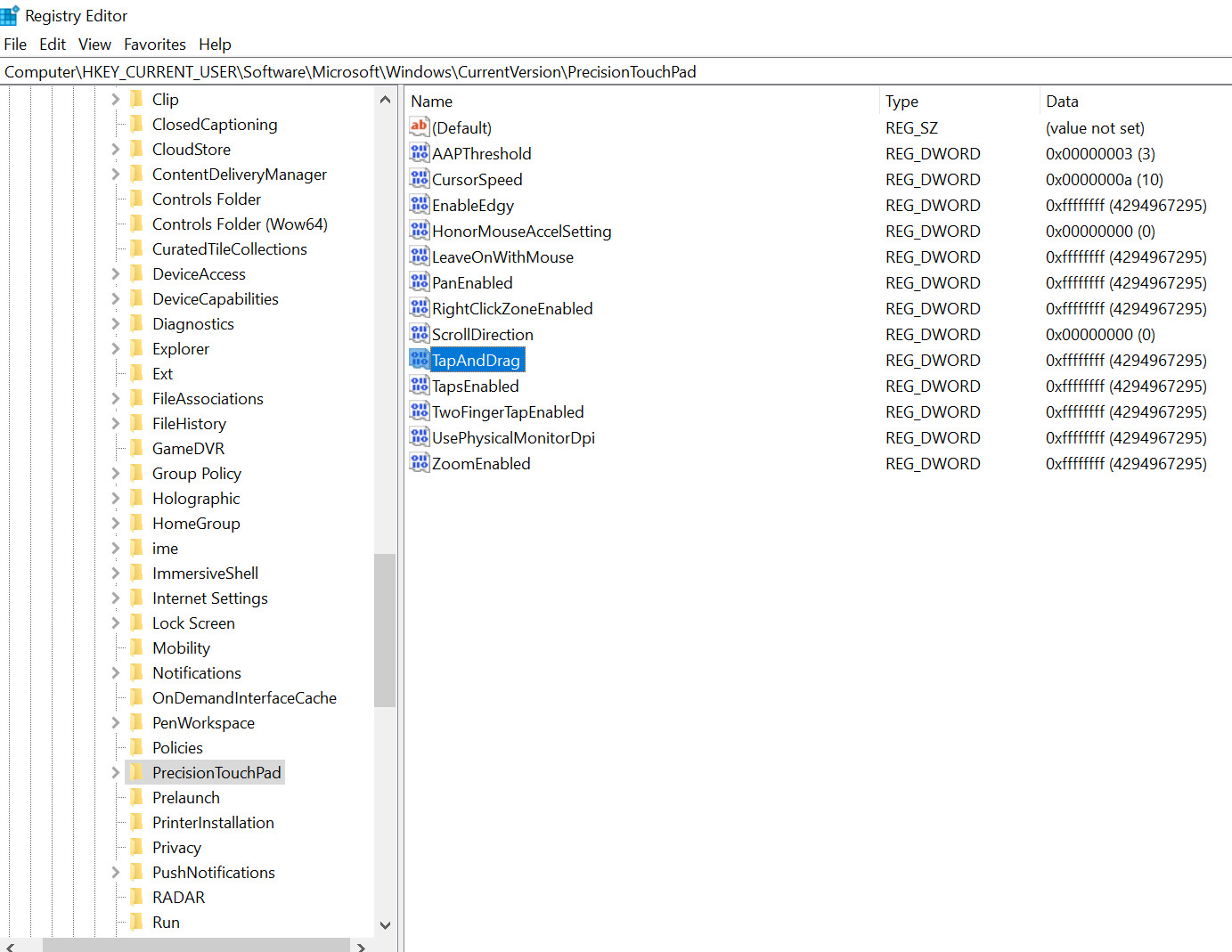Image resolution: width=1232 pixels, height=952 pixels.
Task: Click the folder icon beside GameDVR
Action: 136,448
